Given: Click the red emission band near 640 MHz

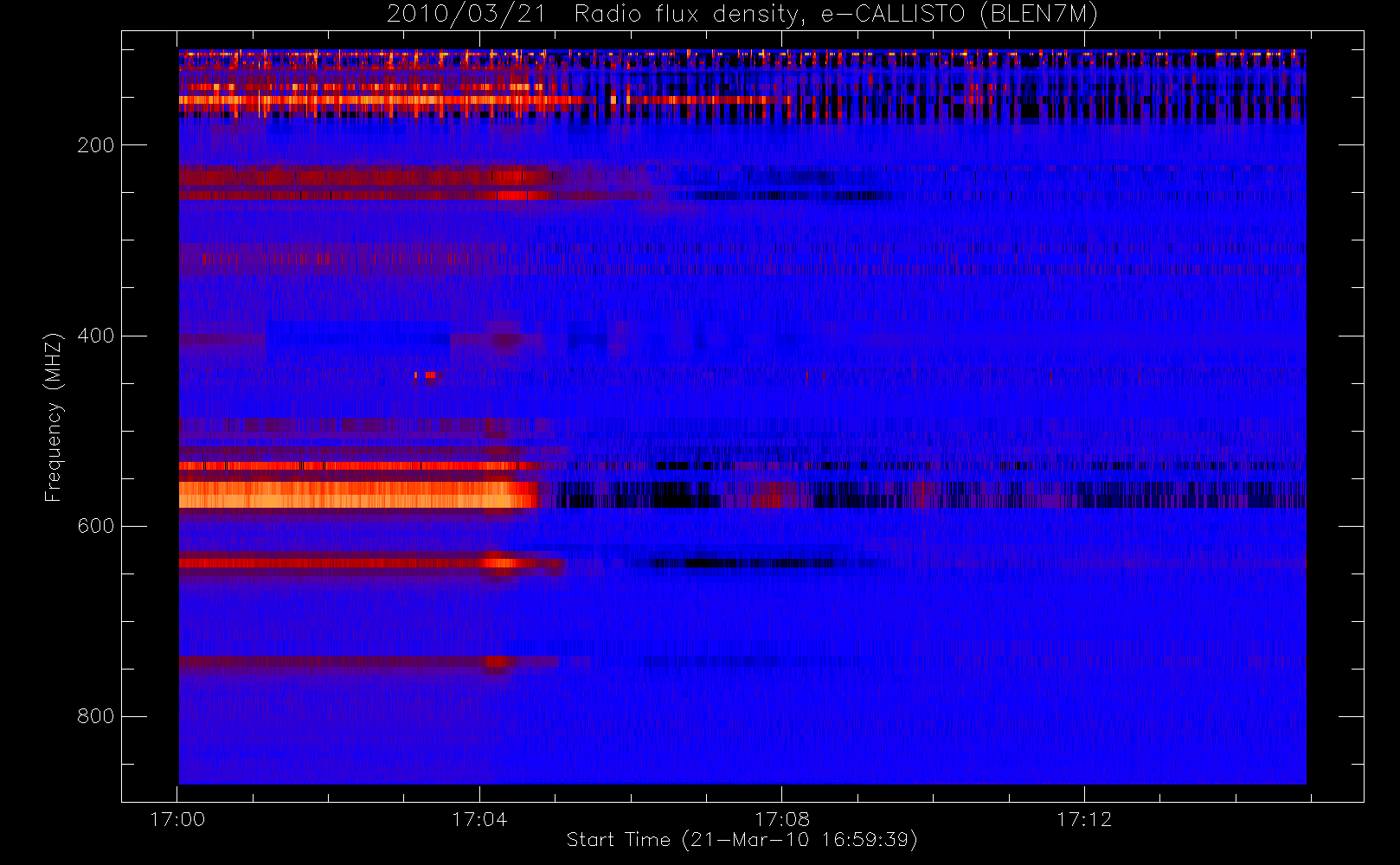Looking at the screenshot, I should click(x=372, y=563).
